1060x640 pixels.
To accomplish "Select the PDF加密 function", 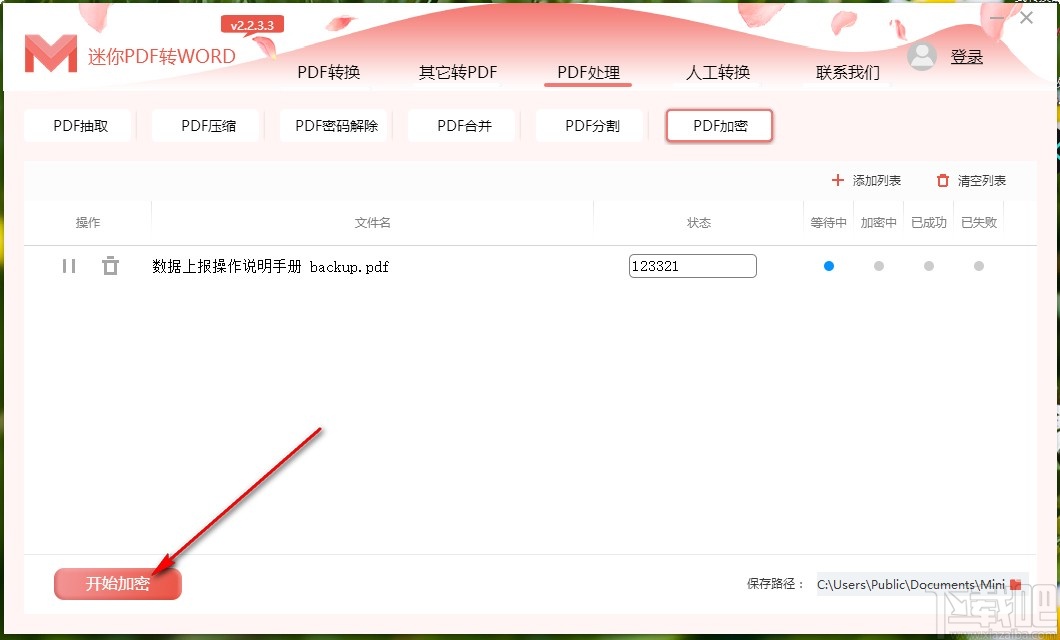I will (x=720, y=126).
